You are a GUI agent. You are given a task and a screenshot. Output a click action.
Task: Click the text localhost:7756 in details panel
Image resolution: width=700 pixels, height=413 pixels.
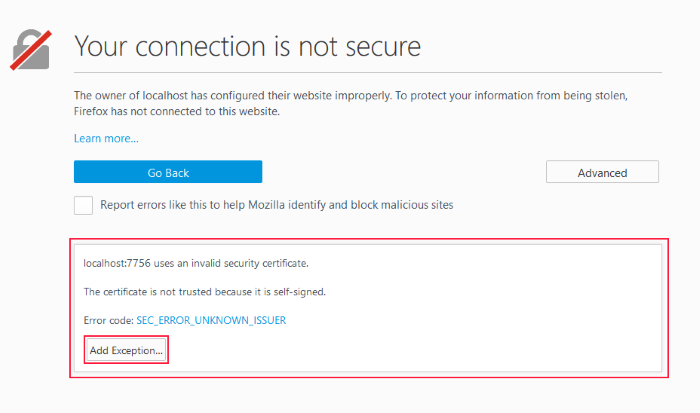[x=117, y=263]
